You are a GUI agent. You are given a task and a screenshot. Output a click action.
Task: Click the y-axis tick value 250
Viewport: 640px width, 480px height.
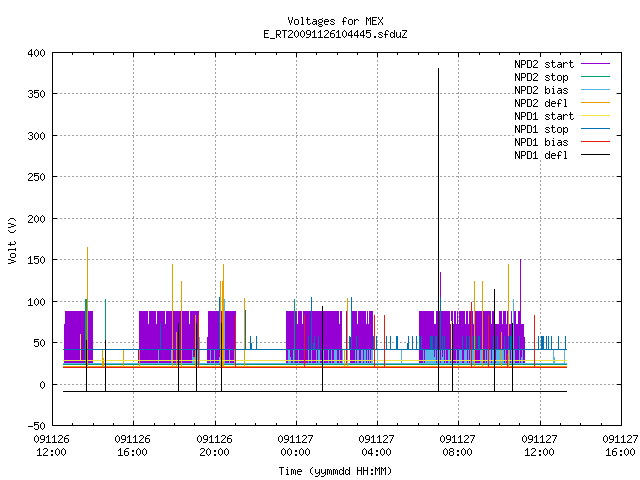point(36,177)
